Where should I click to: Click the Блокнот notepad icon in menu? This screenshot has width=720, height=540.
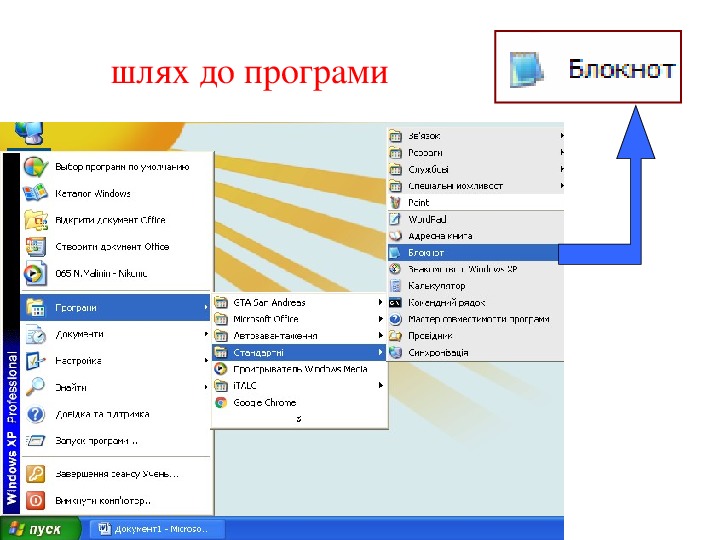click(x=395, y=253)
